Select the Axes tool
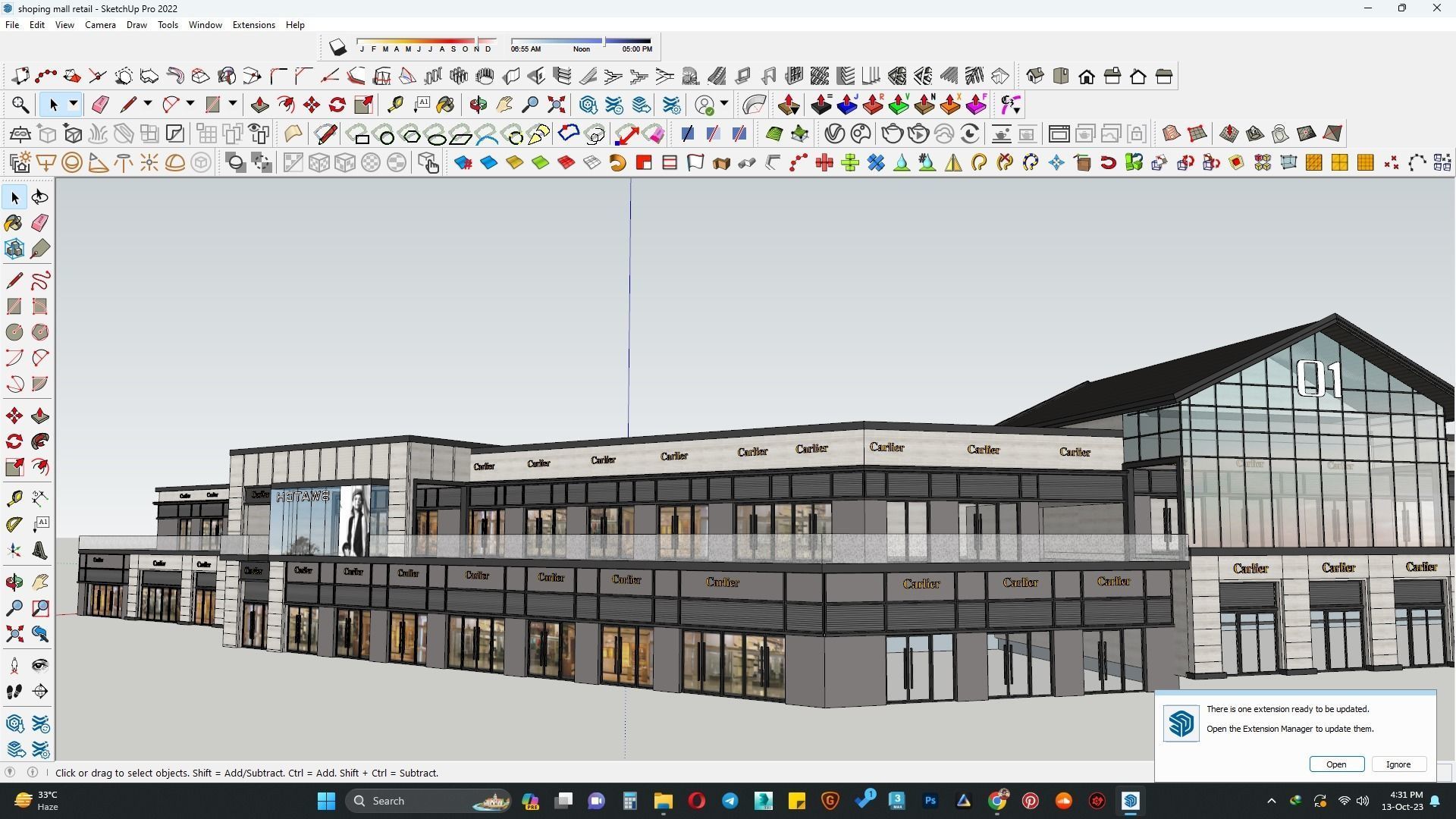Screen dimensions: 1456x819 pyautogui.click(x=14, y=551)
